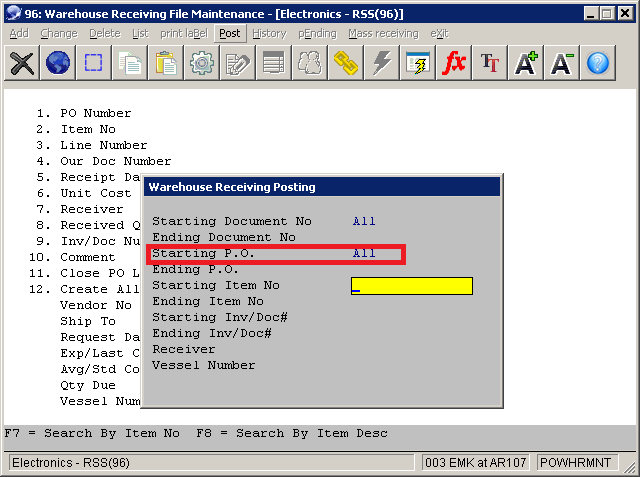This screenshot has height=477, width=640.
Task: Open the Mass receiving menu
Action: (x=383, y=33)
